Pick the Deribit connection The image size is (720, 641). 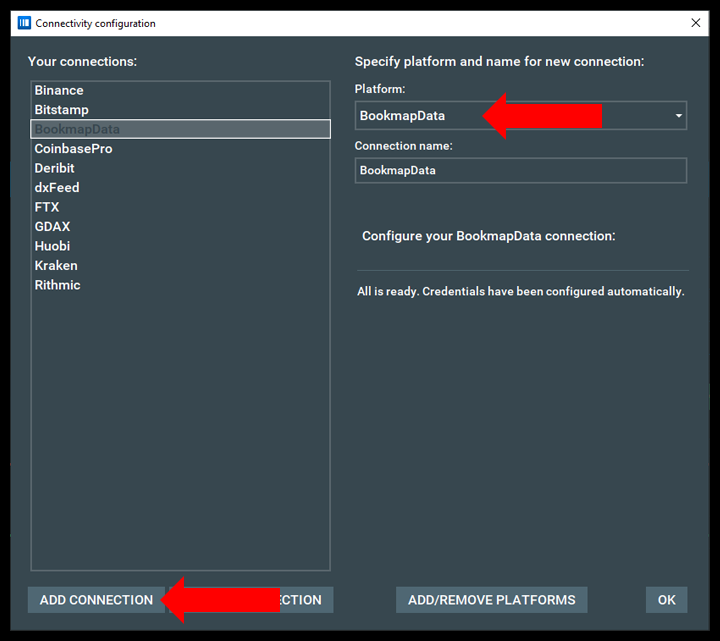click(180, 168)
